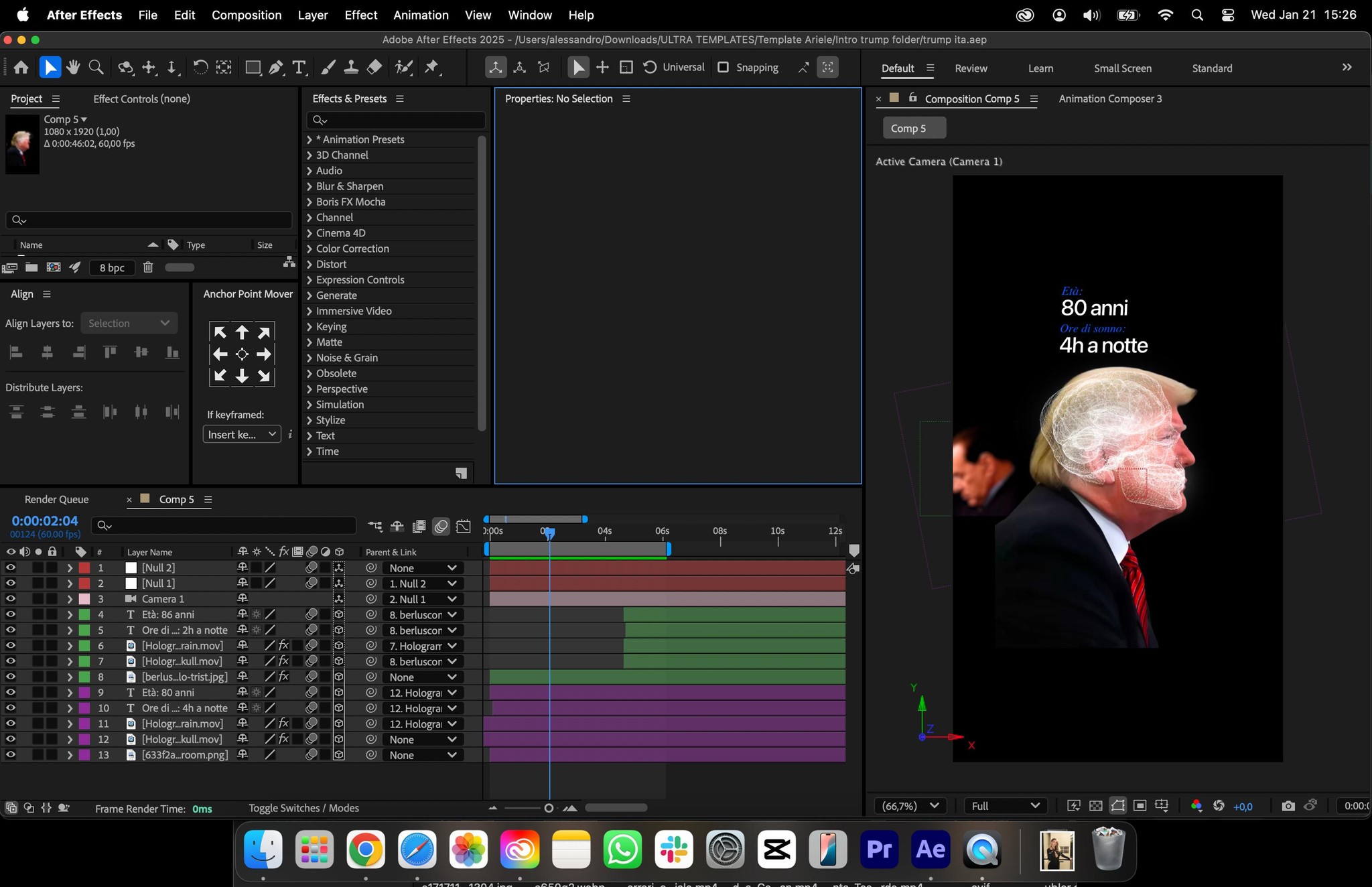Select the Pen tool
Image resolution: width=1372 pixels, height=887 pixels.
[x=275, y=67]
